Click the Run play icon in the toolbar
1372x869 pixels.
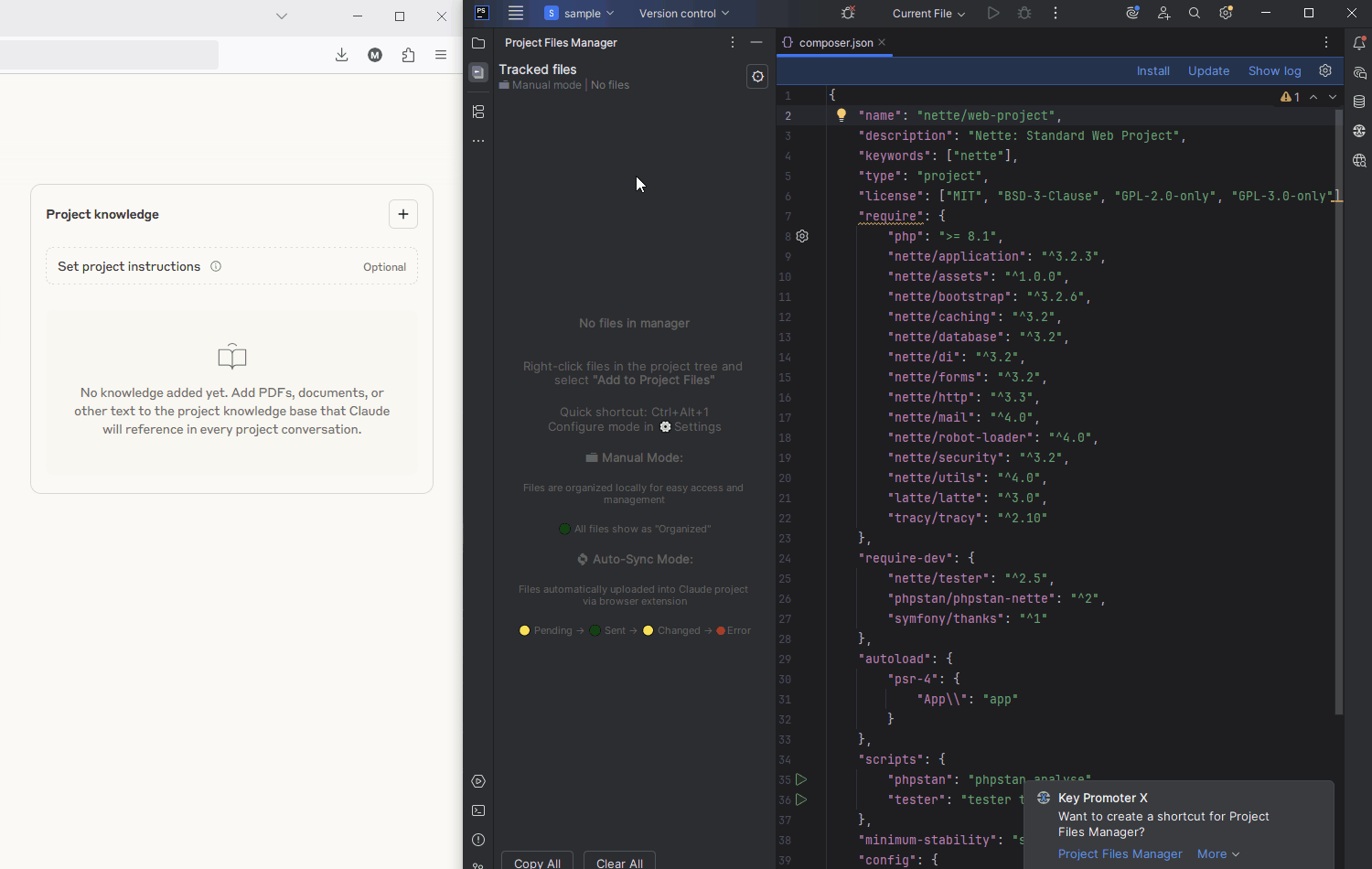coord(993,13)
